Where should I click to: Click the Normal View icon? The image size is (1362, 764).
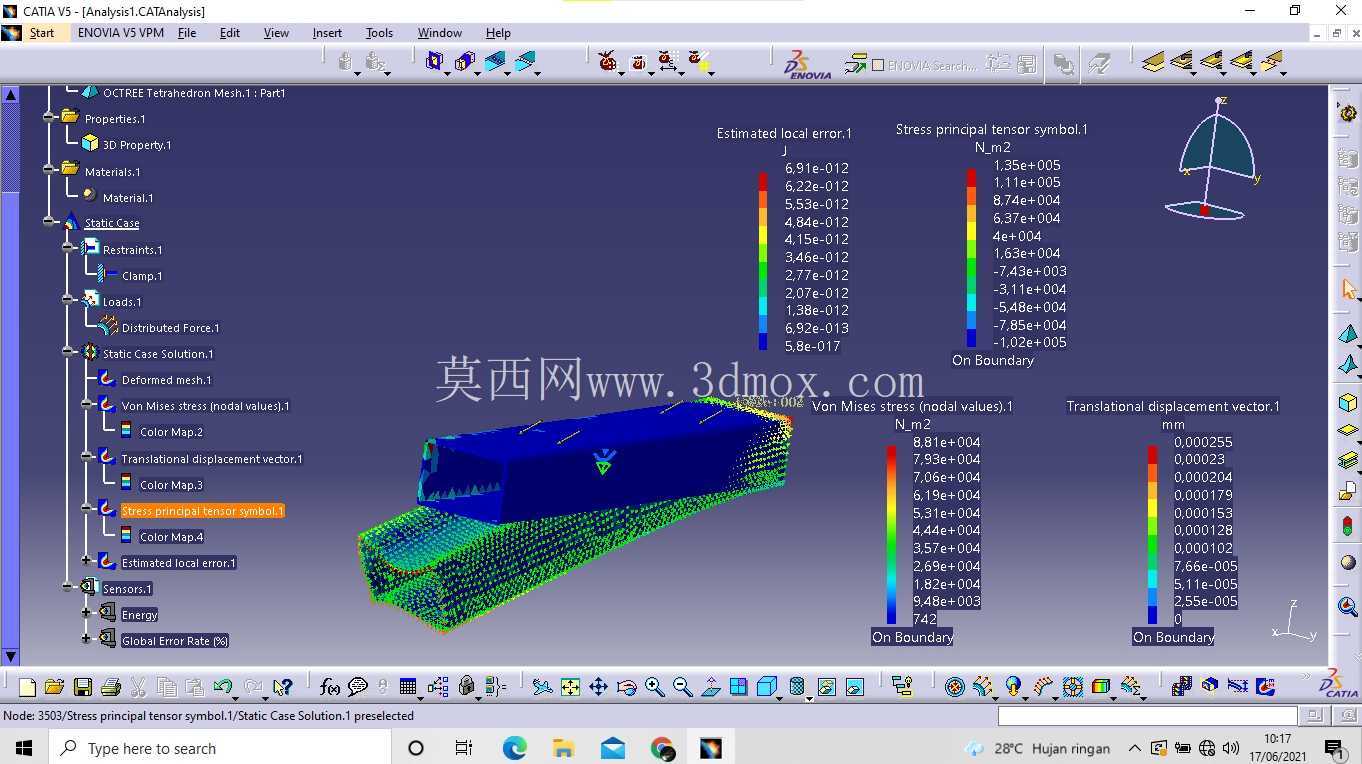(x=711, y=687)
